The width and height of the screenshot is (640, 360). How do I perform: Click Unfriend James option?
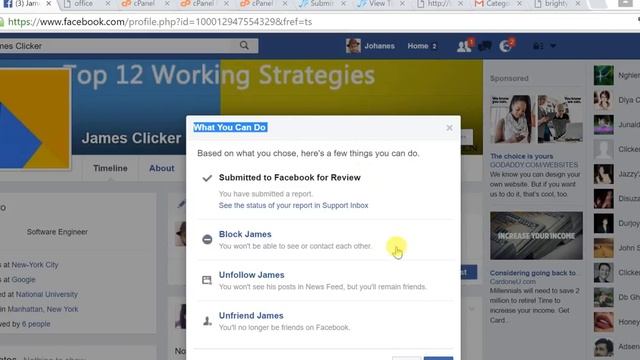pos(251,316)
